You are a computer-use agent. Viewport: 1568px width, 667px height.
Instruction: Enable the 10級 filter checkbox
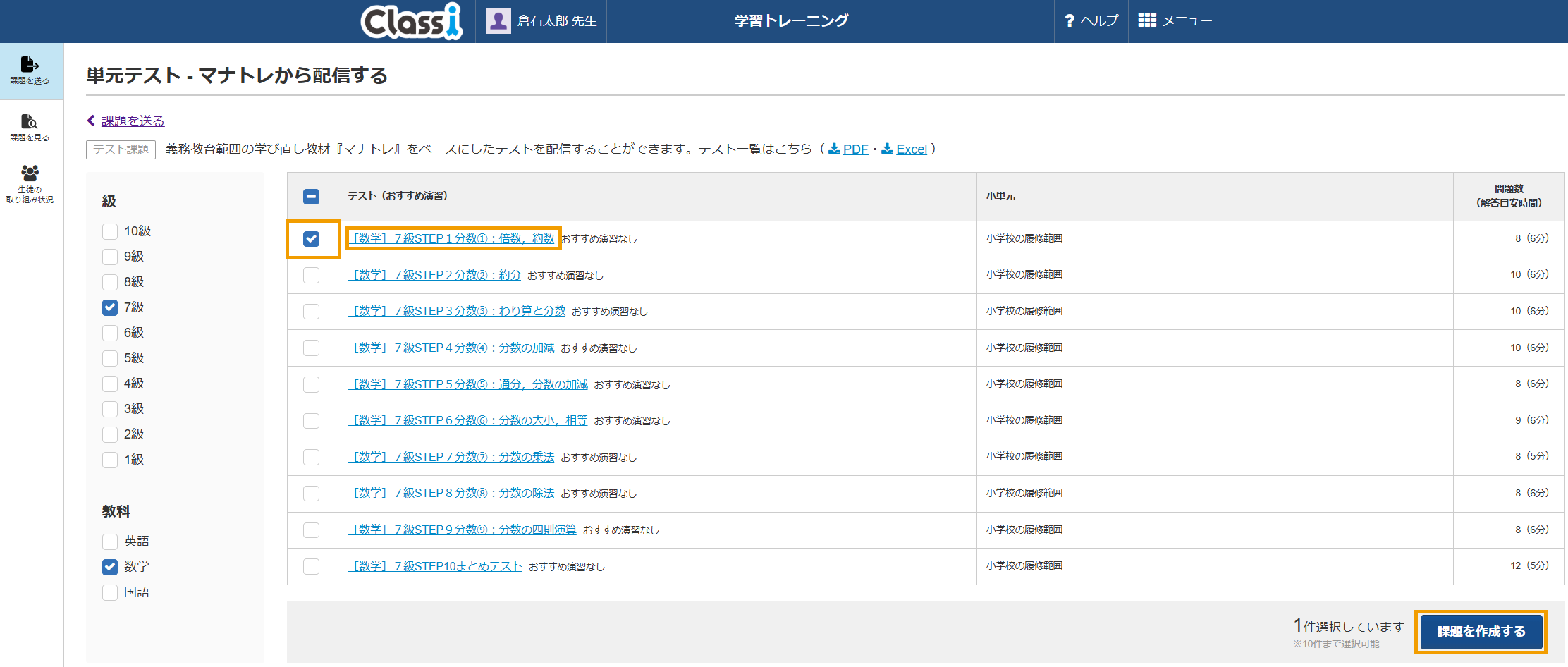(x=110, y=231)
